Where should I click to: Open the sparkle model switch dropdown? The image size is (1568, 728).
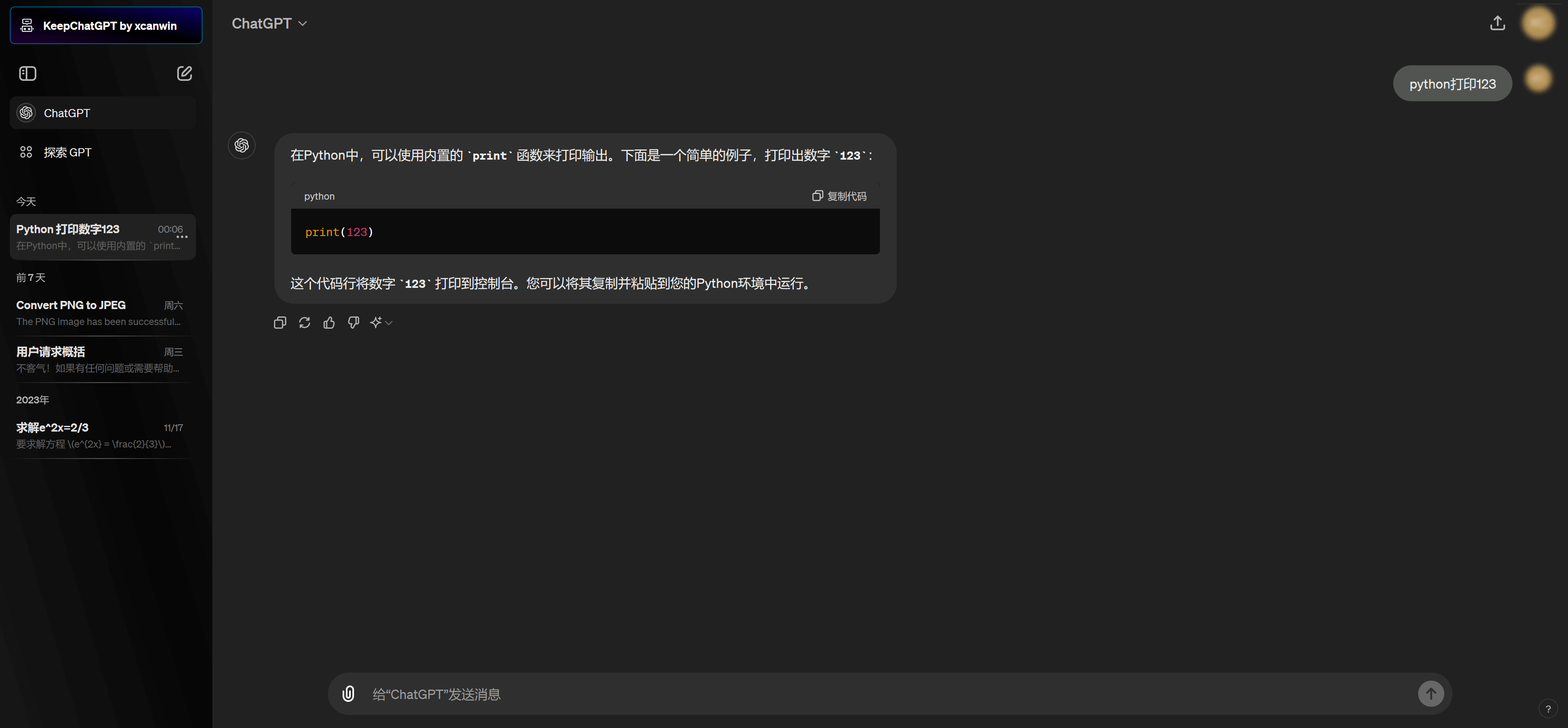pyautogui.click(x=382, y=323)
